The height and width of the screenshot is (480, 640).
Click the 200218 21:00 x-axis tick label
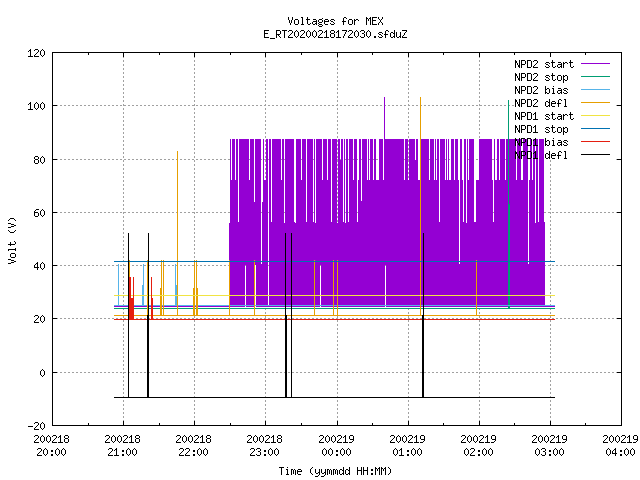click(122, 446)
